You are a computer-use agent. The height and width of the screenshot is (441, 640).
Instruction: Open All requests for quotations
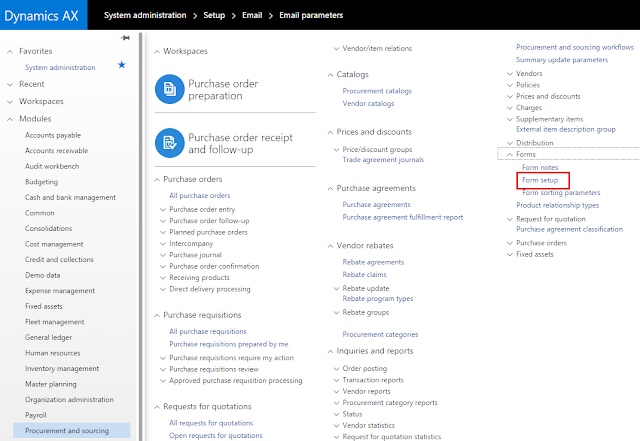pos(211,423)
